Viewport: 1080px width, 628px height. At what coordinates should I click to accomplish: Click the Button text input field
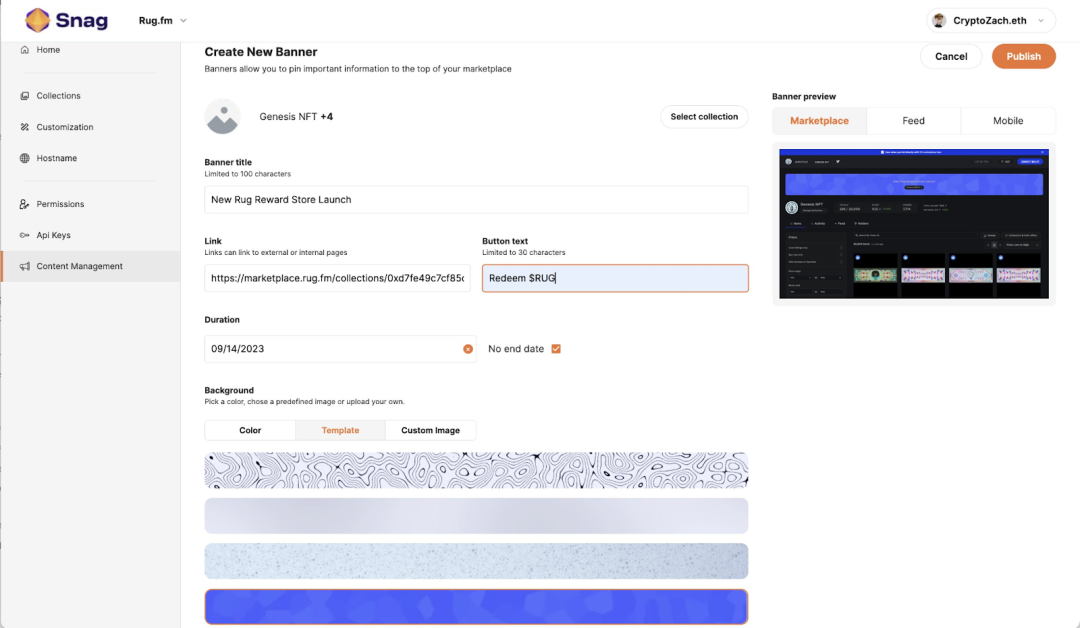pos(615,278)
